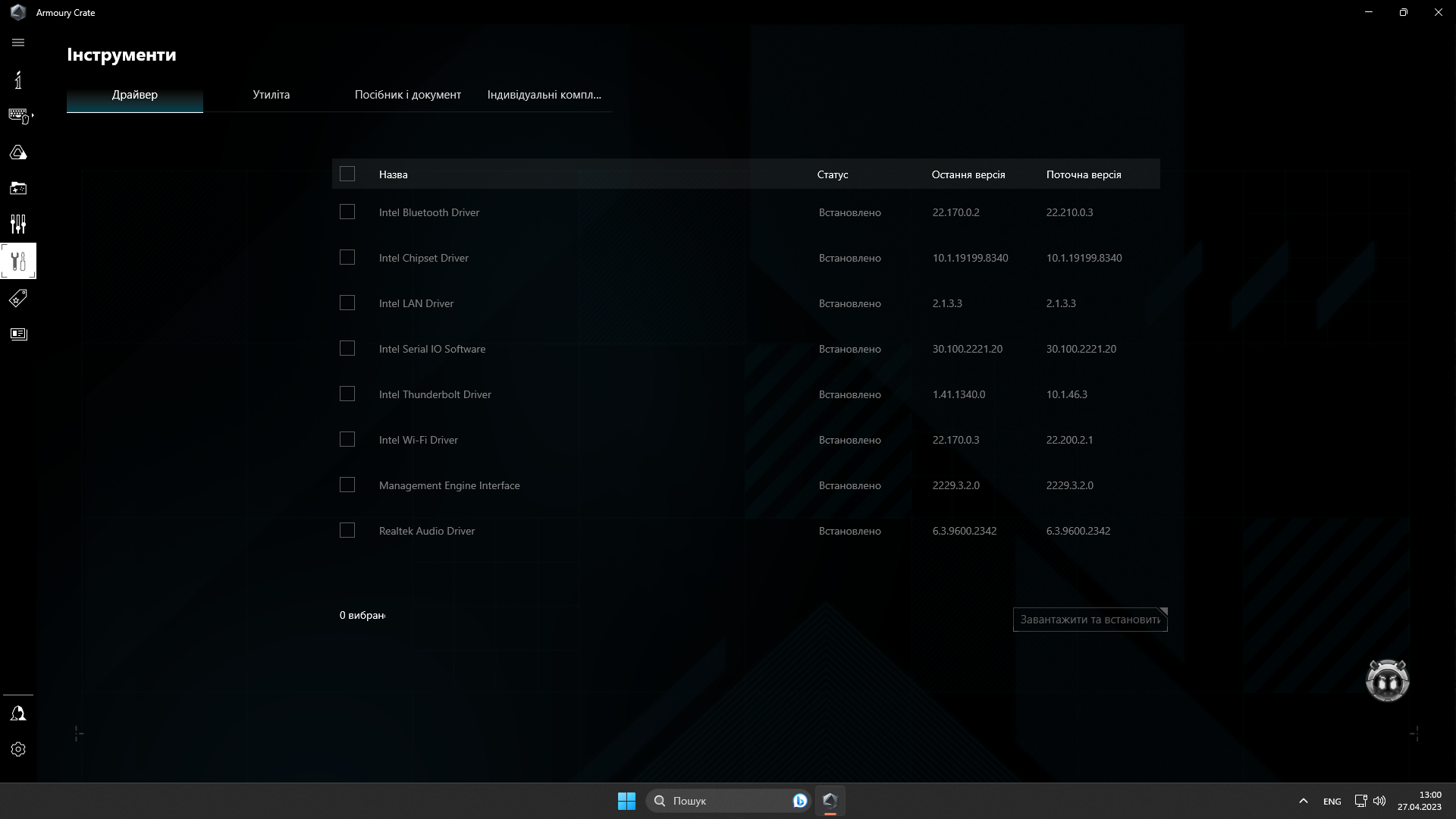This screenshot has width=1456, height=819.
Task: Click the hamburger menu icon
Action: click(18, 42)
